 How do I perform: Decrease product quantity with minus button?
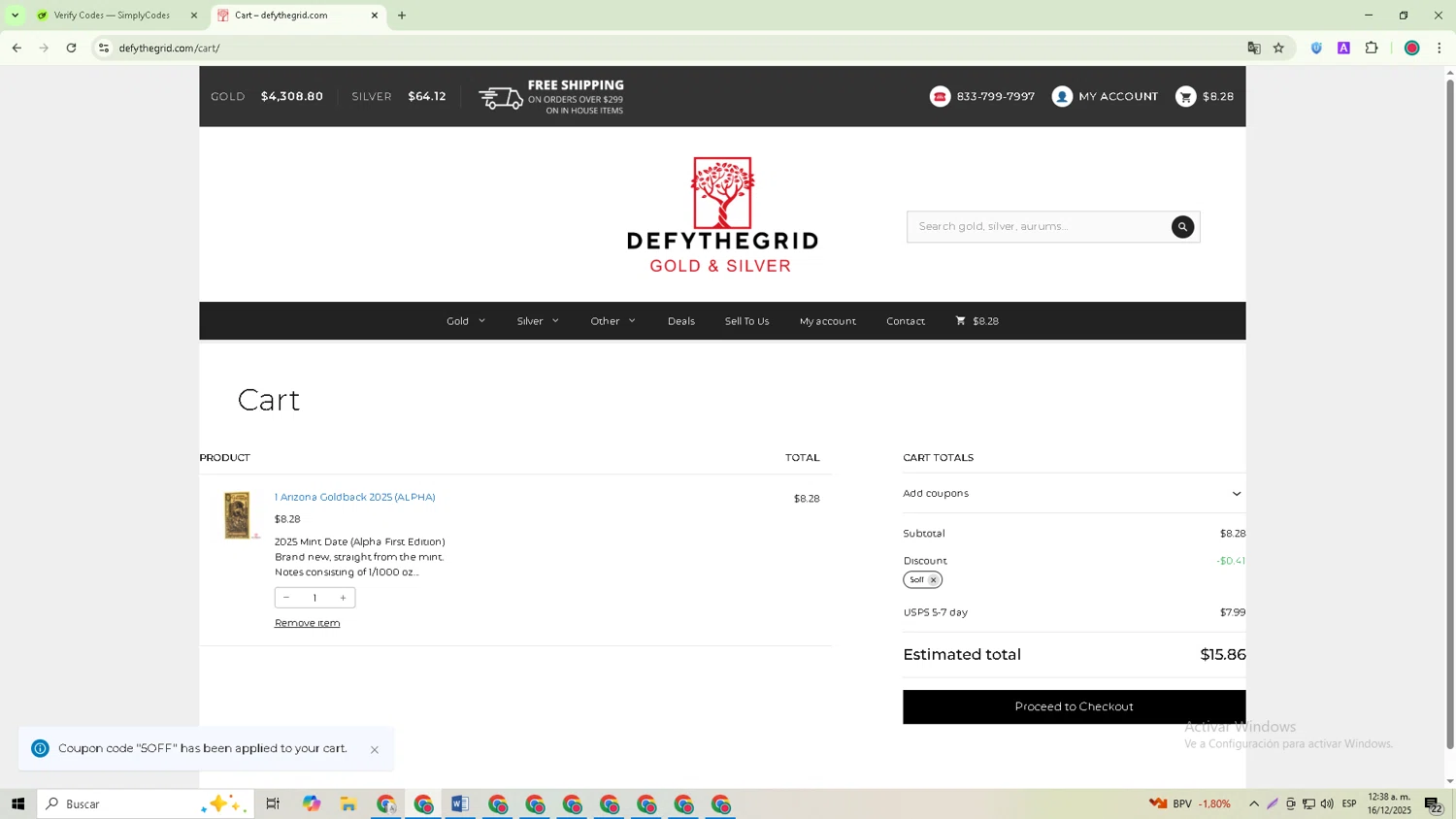(286, 598)
